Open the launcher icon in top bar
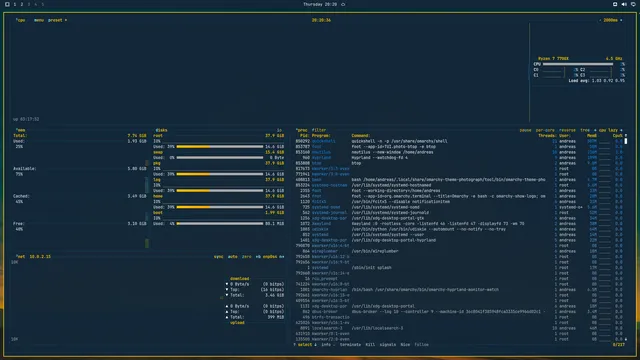Image resolution: width=640 pixels, height=360 pixels. point(7,4)
